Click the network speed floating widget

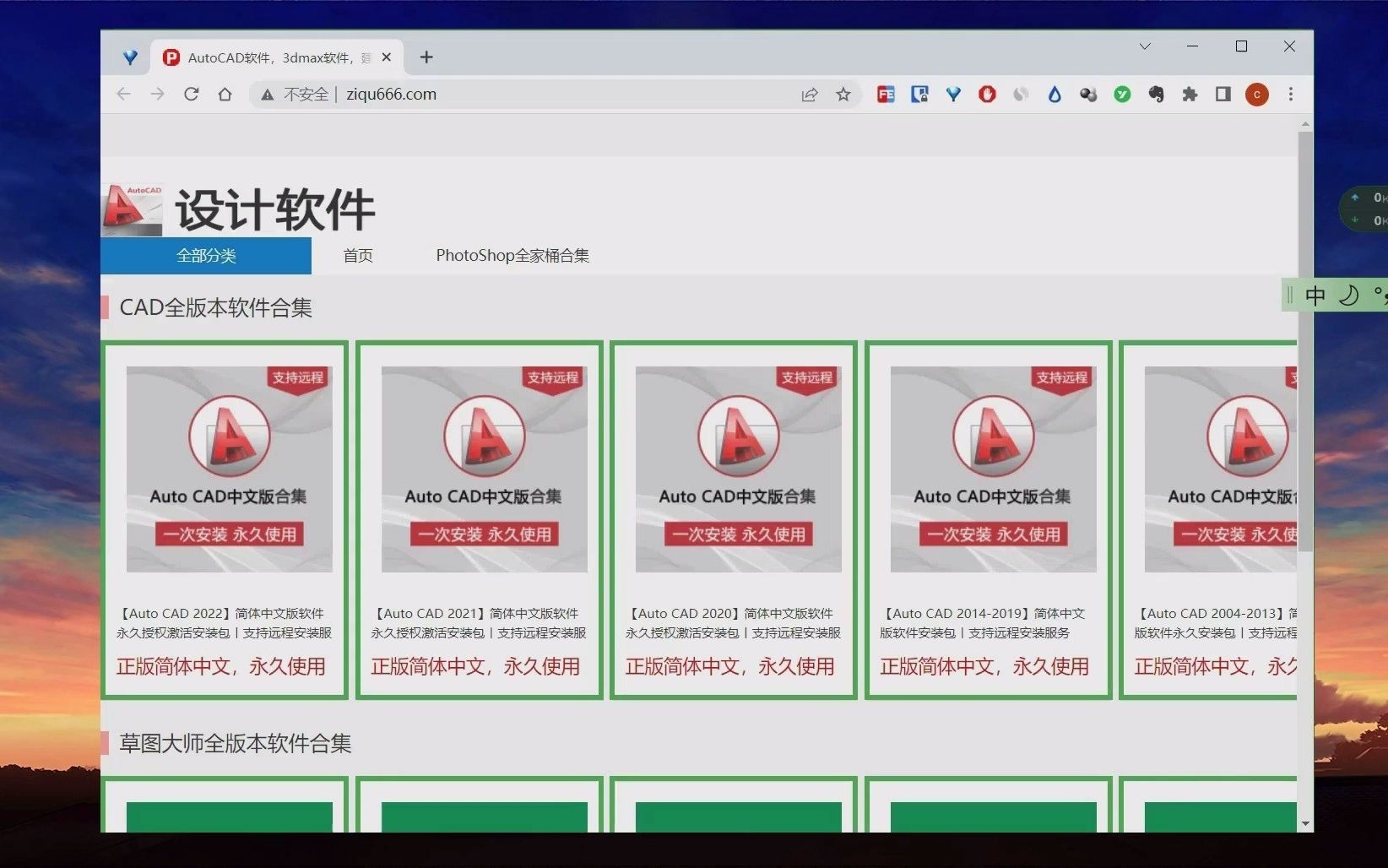1364,209
